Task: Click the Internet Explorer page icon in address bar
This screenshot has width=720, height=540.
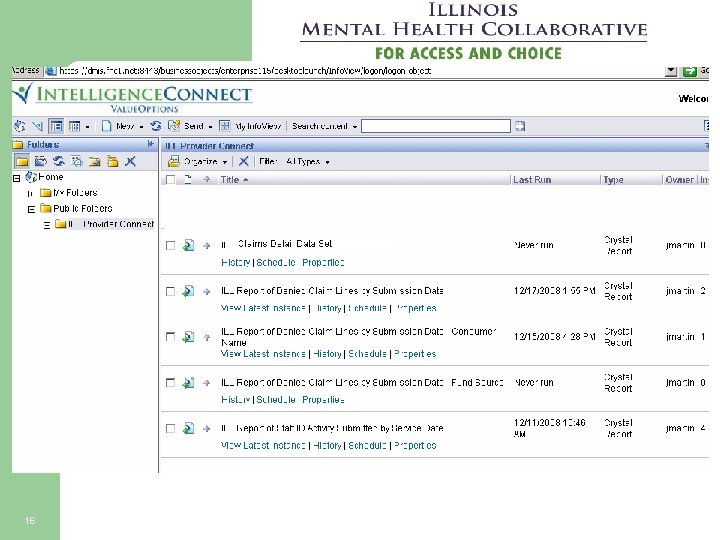Action: pos(51,71)
